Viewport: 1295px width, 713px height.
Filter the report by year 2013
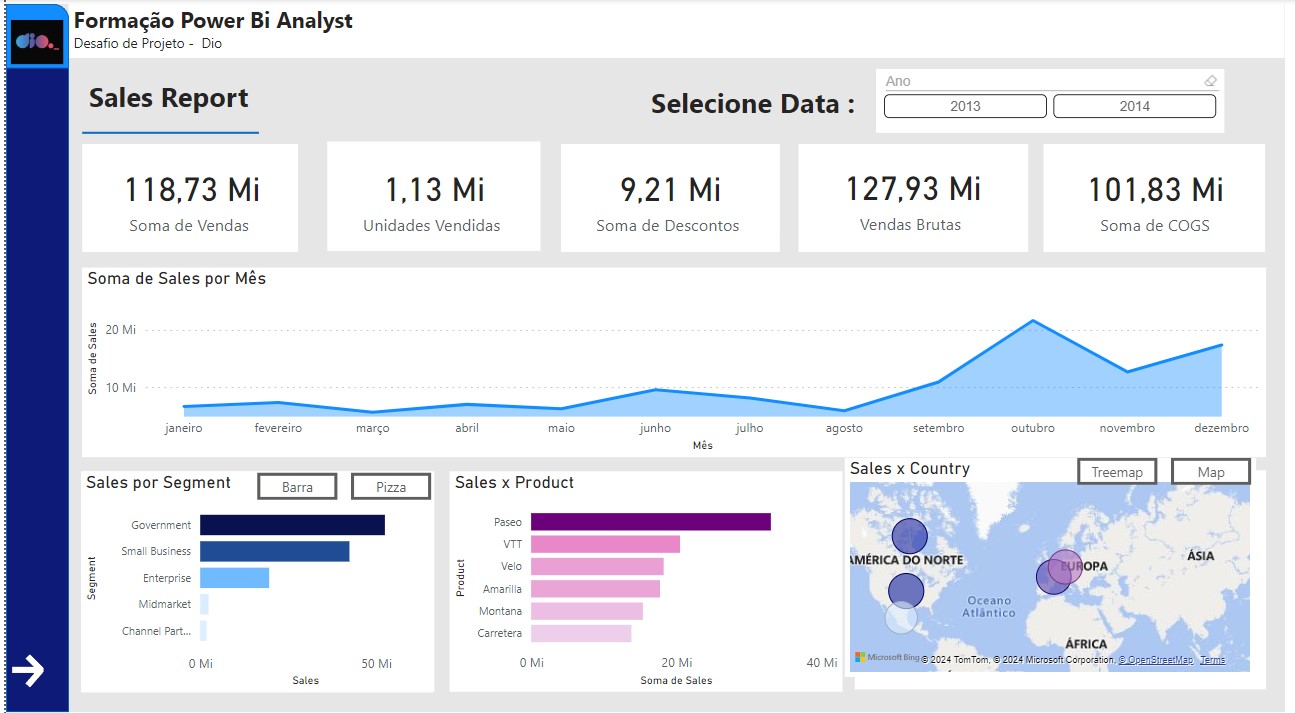[965, 106]
